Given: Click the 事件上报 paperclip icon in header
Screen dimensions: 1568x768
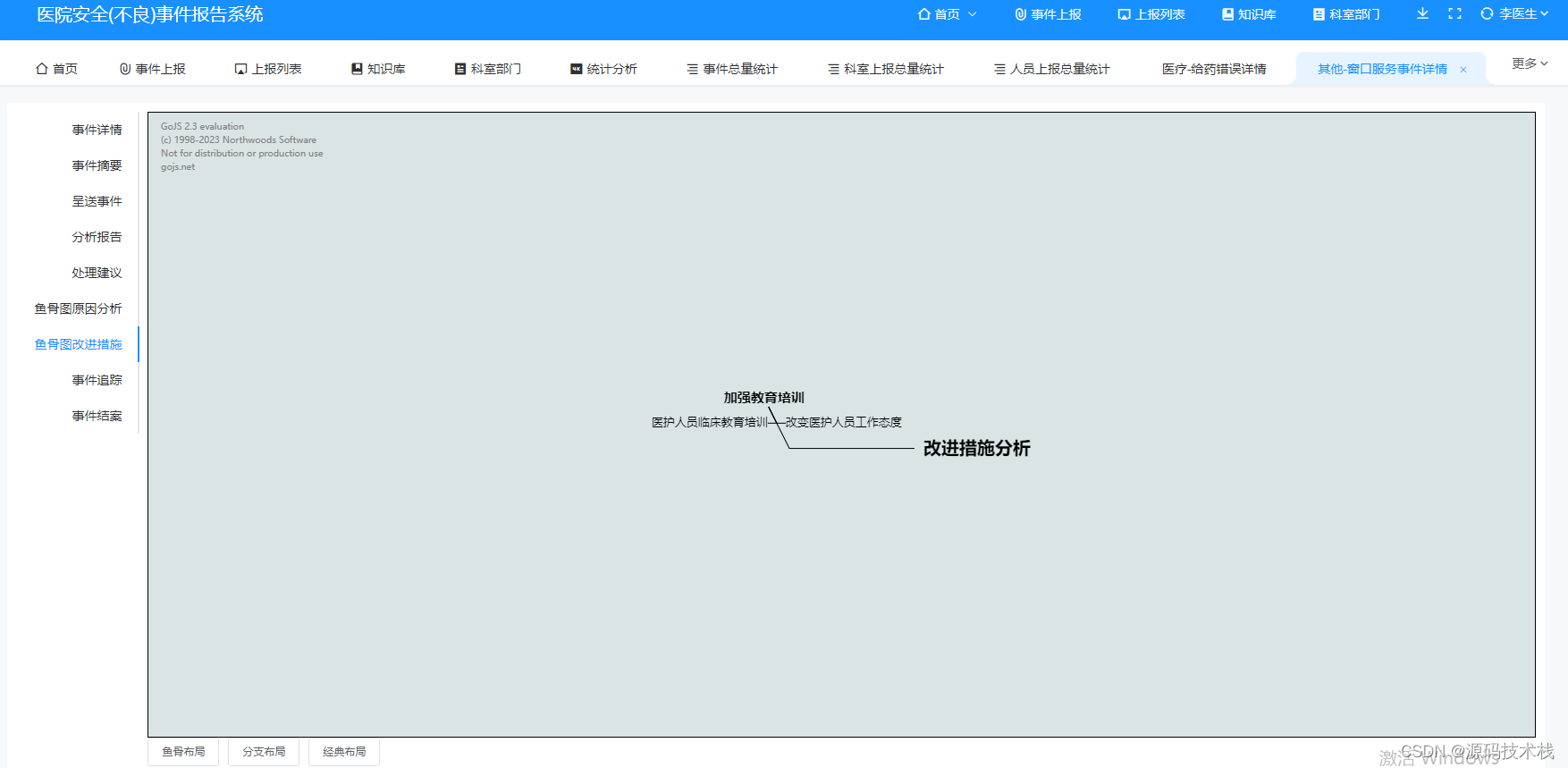Looking at the screenshot, I should 1020,14.
